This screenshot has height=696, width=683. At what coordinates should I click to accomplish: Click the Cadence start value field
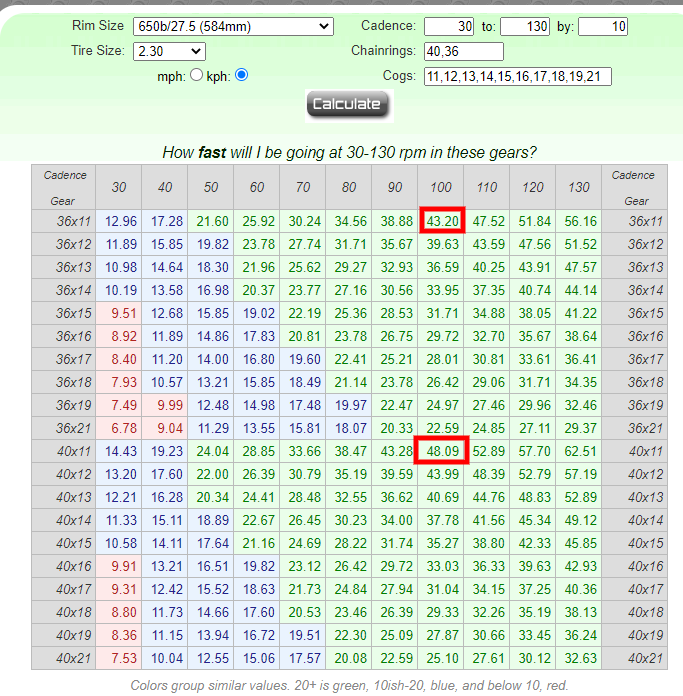tap(449, 26)
